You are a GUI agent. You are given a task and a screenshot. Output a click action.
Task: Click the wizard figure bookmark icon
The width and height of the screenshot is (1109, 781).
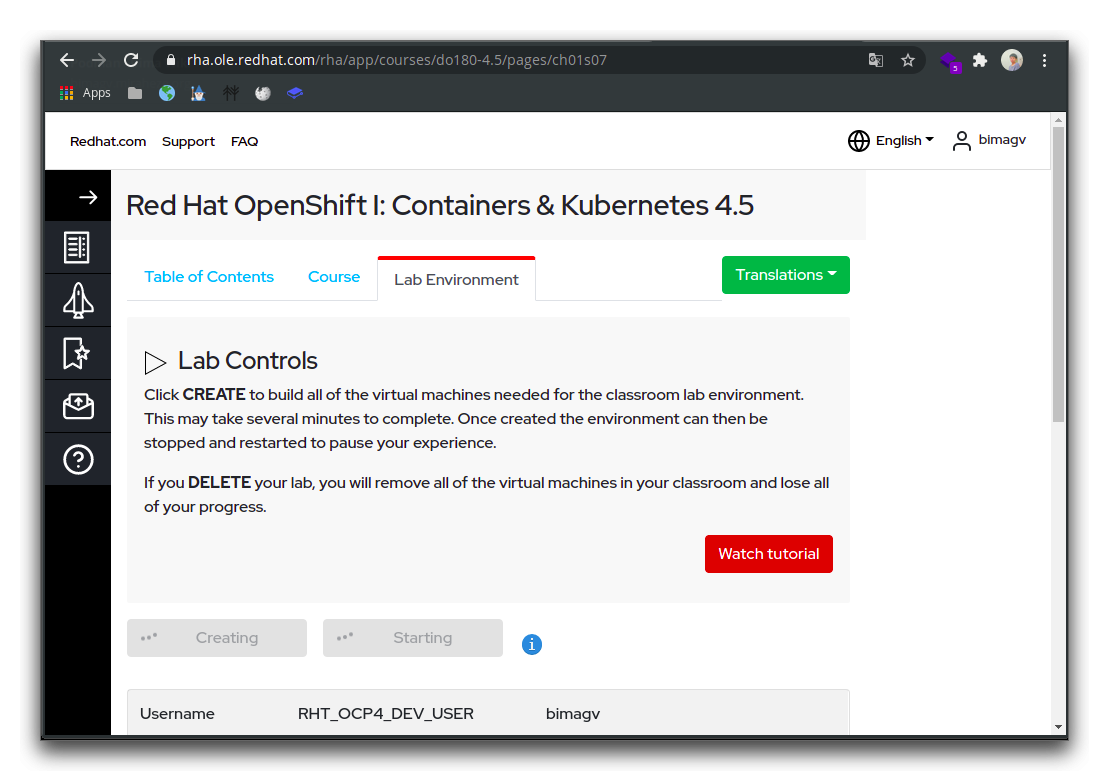tap(198, 93)
